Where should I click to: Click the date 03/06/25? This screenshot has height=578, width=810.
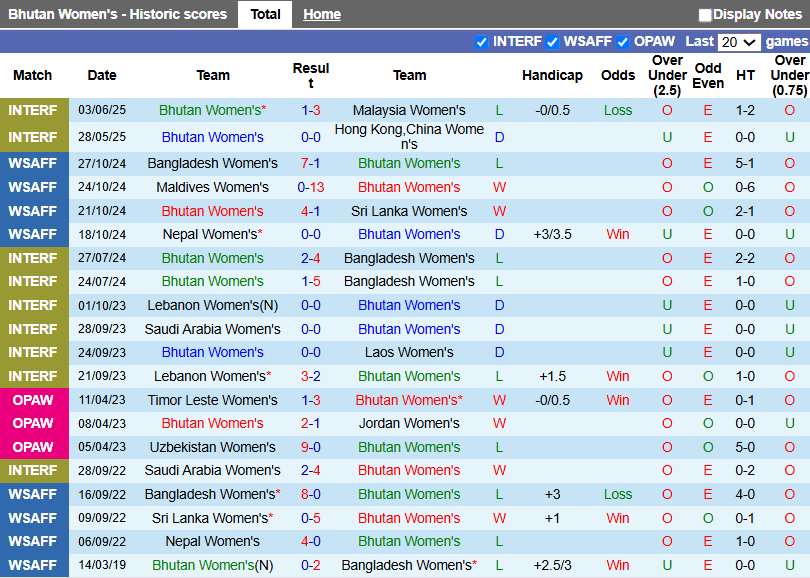102,110
